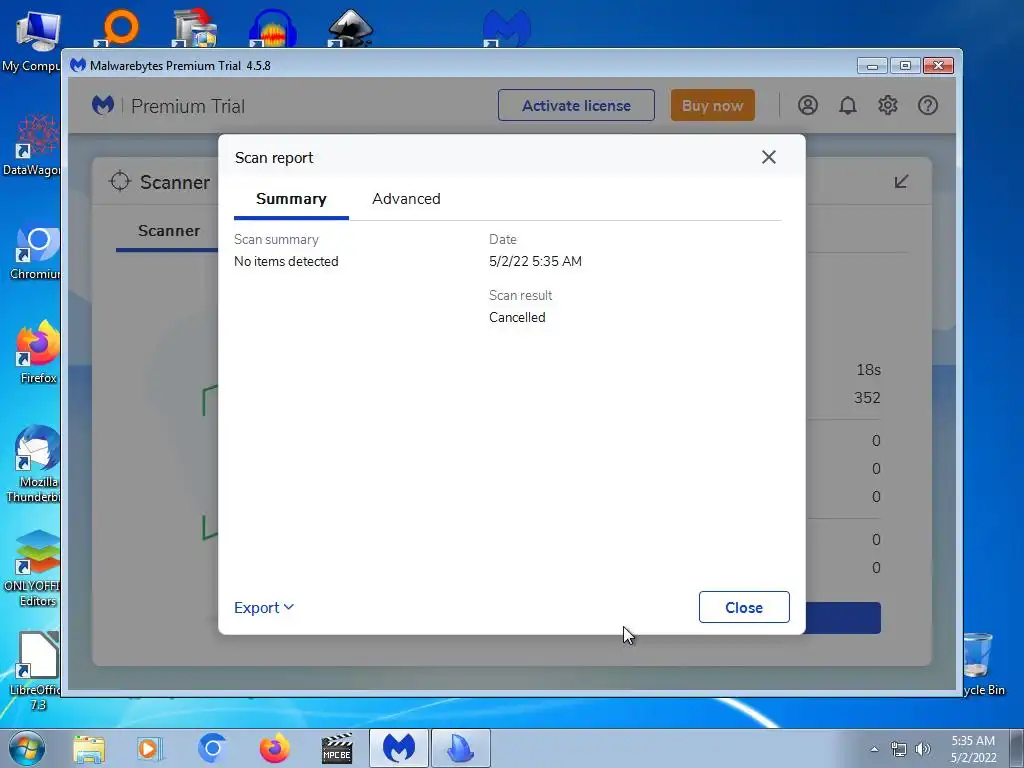
Task: Maximize the Malwarebytes window
Action: (x=905, y=65)
